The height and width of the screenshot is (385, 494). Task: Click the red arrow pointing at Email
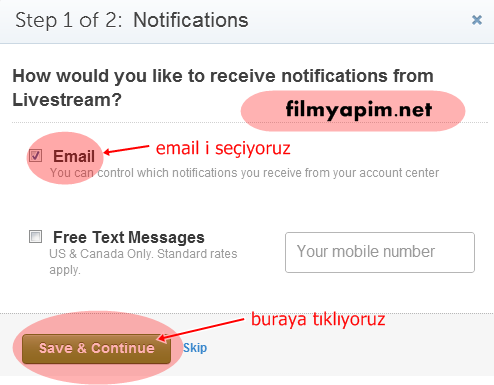[x=126, y=149]
